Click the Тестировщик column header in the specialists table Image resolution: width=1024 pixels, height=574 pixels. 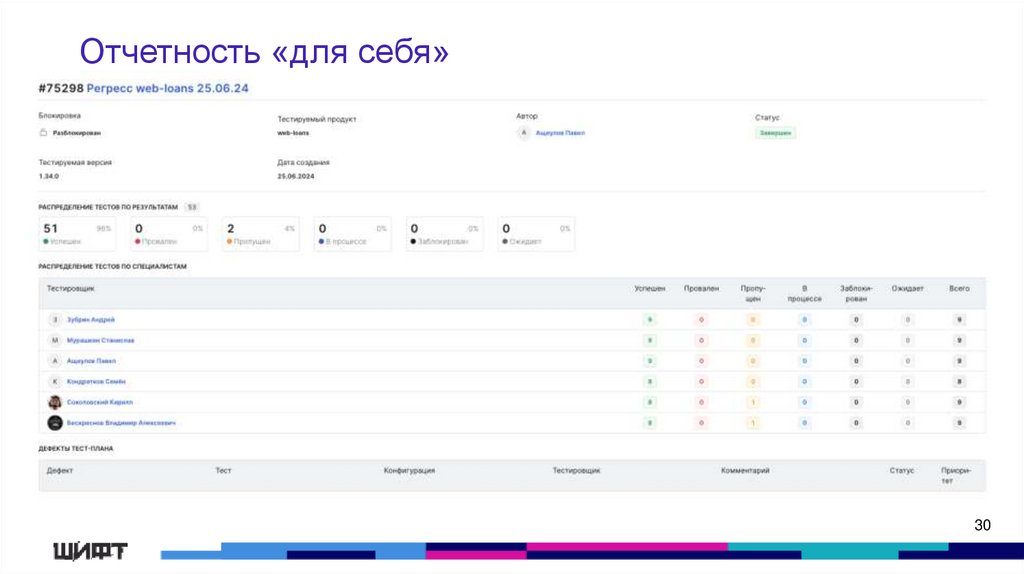coord(71,288)
